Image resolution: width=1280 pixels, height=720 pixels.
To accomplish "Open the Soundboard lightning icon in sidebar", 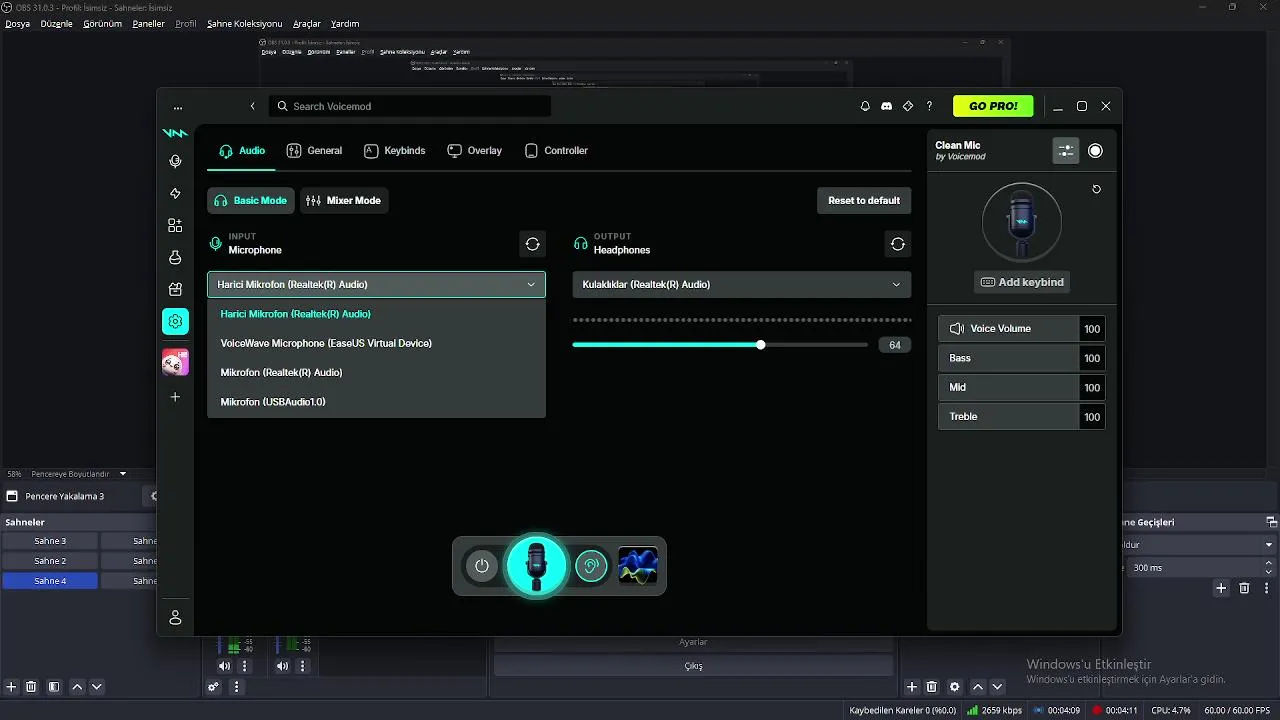I will (175, 193).
